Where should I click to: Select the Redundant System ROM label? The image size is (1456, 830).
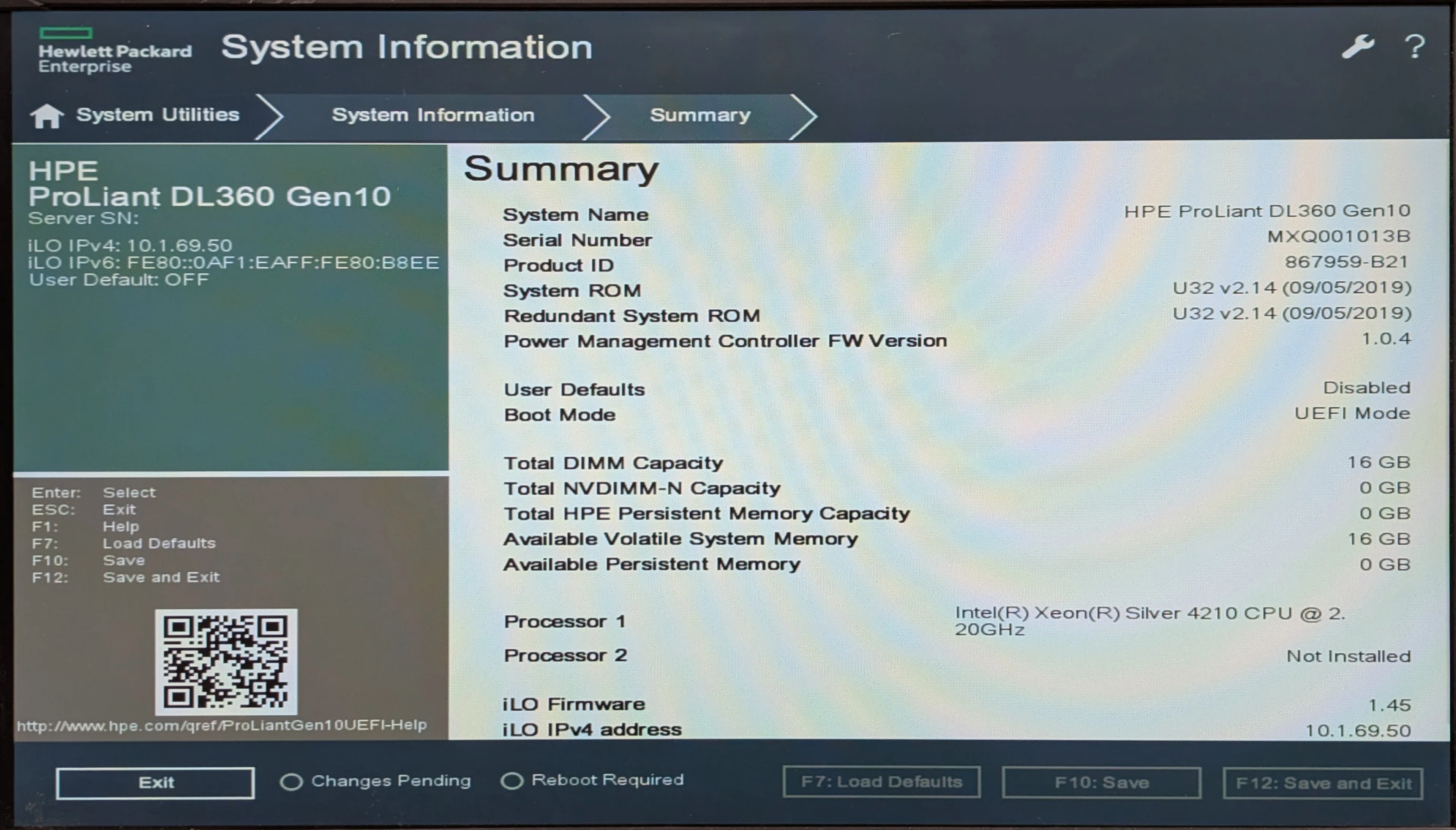[x=632, y=316]
